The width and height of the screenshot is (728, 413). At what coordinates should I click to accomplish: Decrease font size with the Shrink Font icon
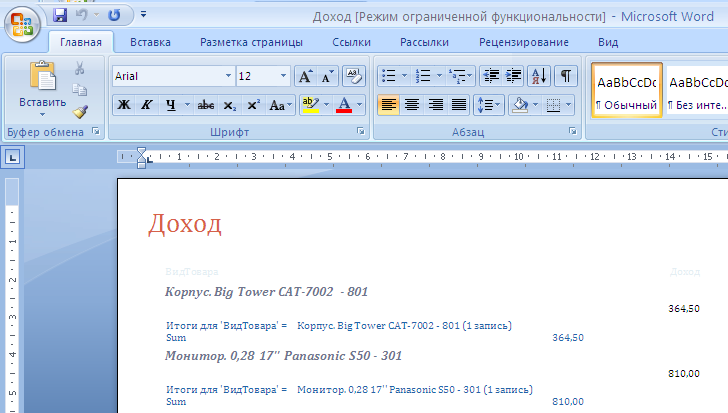pyautogui.click(x=327, y=76)
